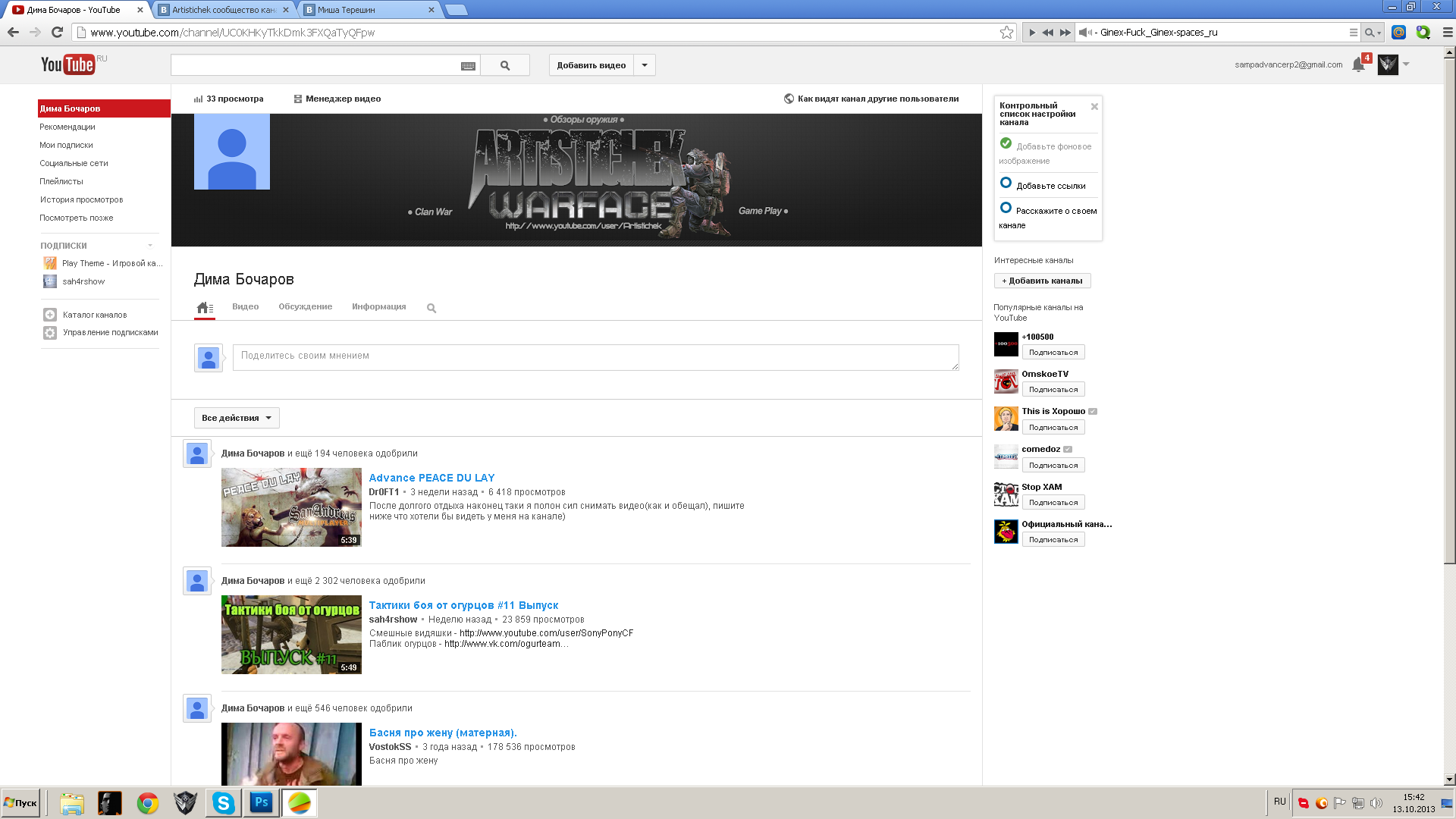
Task: Click the media player volume icon
Action: pyautogui.click(x=1085, y=33)
